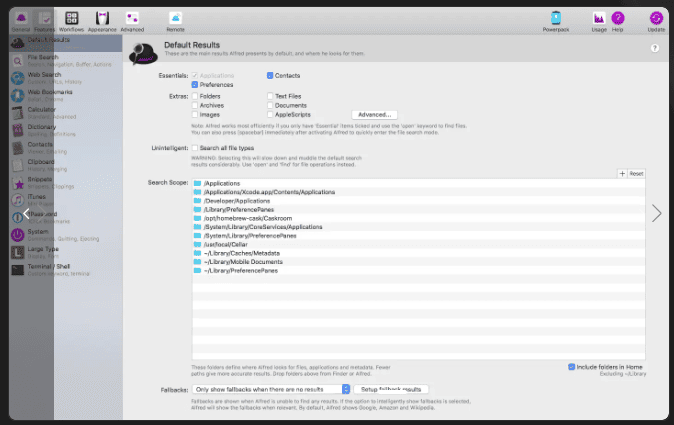Reset the search scope list
Viewport: 674px width, 425px height.
coord(636,174)
